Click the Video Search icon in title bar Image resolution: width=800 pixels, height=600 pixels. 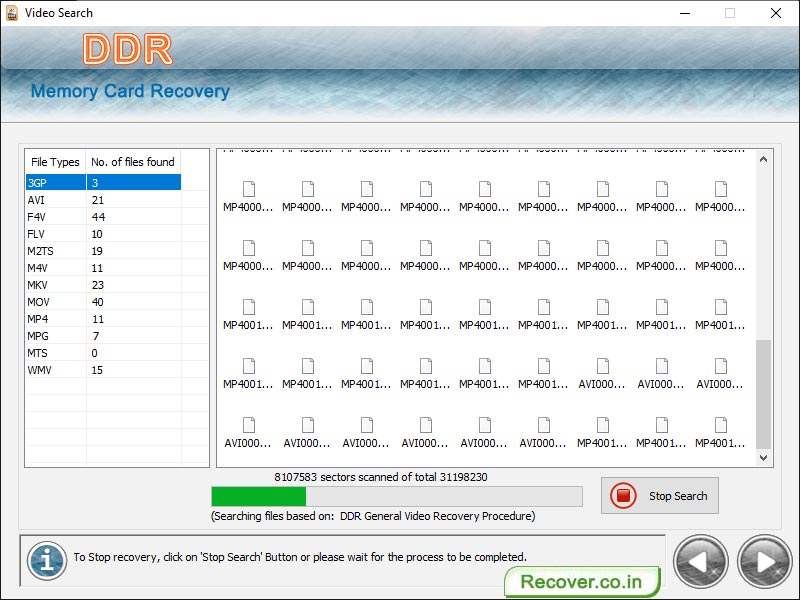coord(14,13)
